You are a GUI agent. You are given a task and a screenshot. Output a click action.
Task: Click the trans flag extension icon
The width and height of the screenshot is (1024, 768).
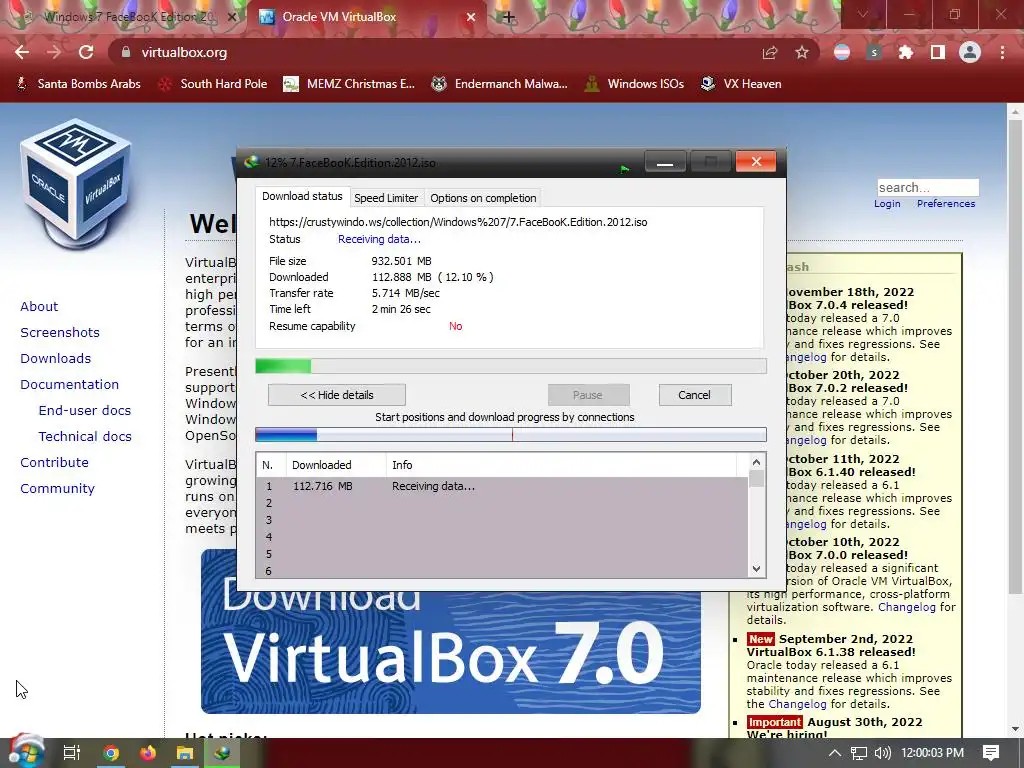(x=842, y=52)
